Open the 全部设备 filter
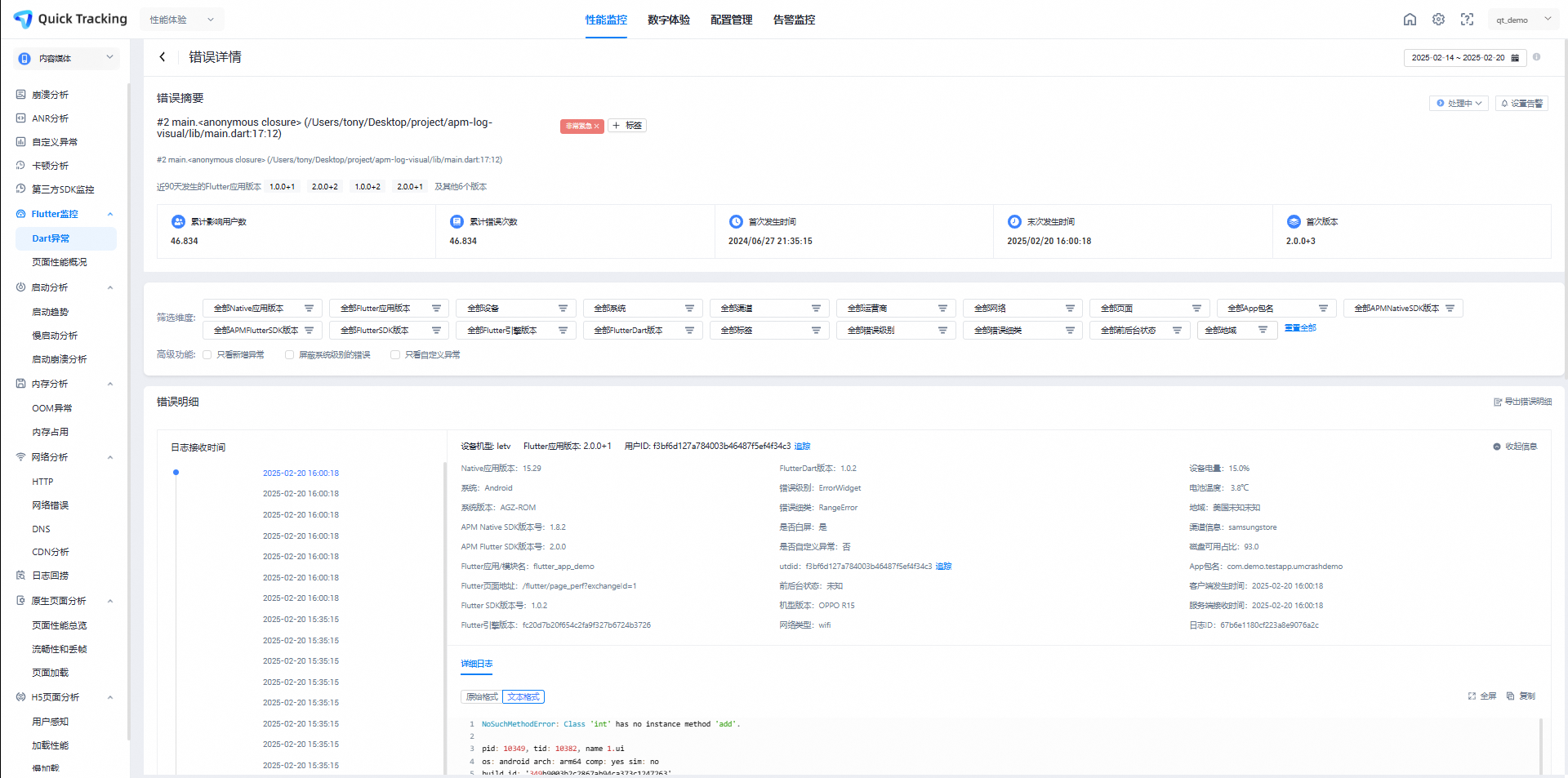This screenshot has height=778, width=1568. (516, 309)
